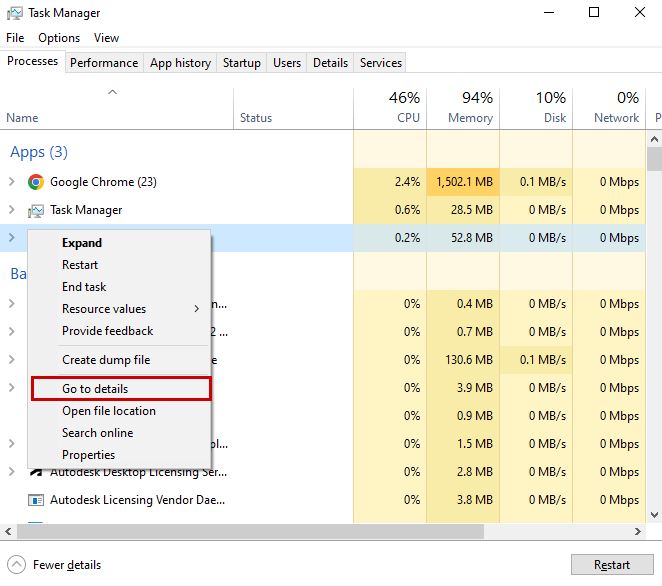Expand the Task Manager process row

click(x=12, y=210)
